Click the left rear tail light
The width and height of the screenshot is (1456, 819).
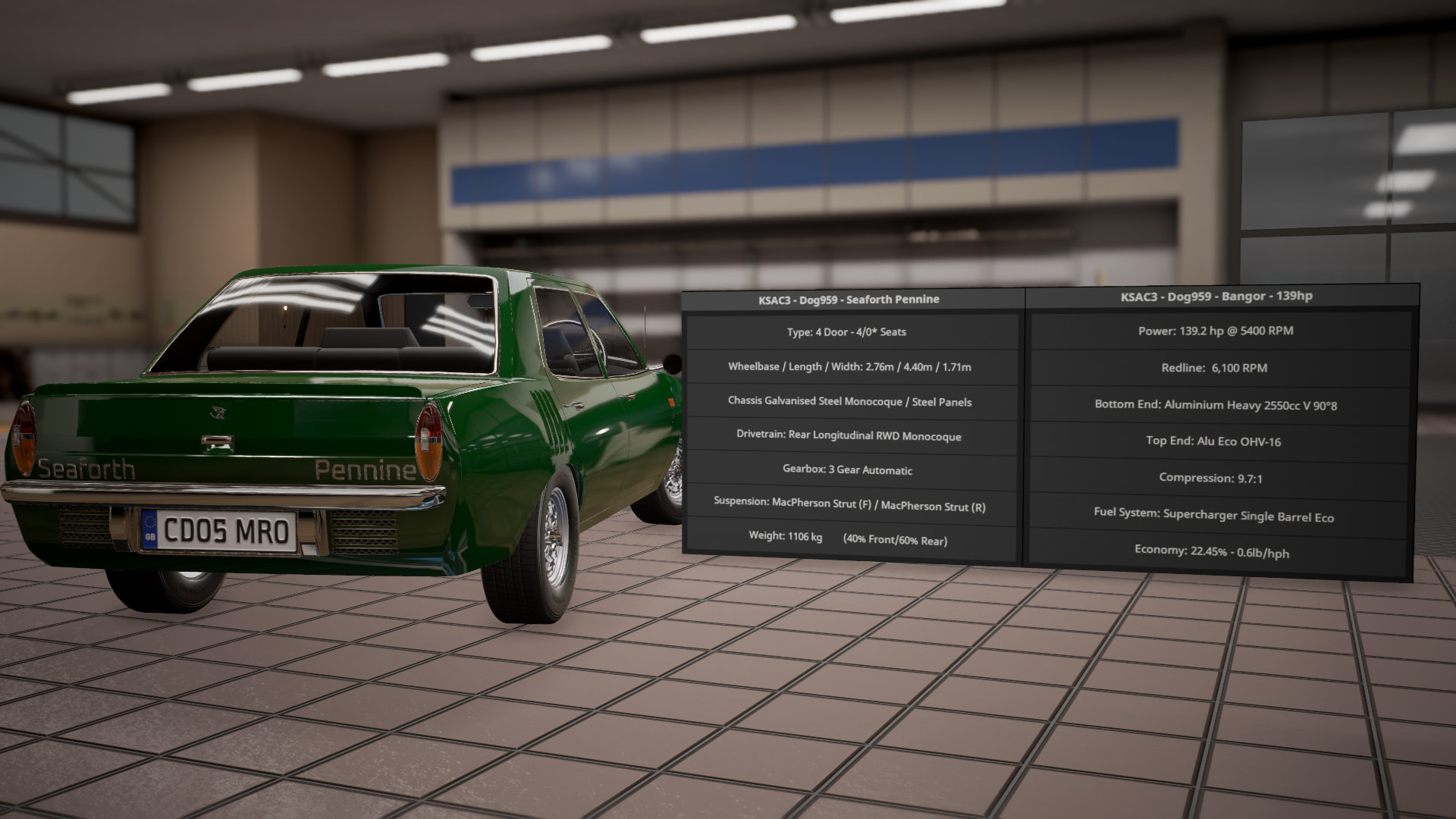[24, 440]
